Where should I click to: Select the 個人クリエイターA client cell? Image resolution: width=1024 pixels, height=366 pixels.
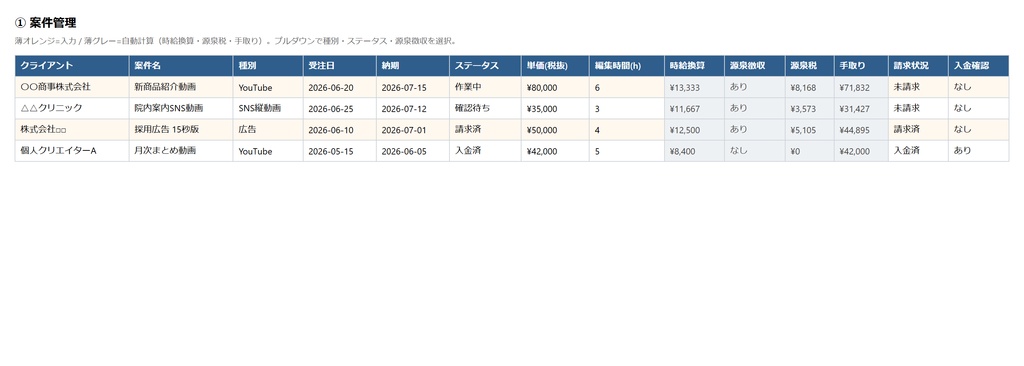pyautogui.click(x=72, y=151)
